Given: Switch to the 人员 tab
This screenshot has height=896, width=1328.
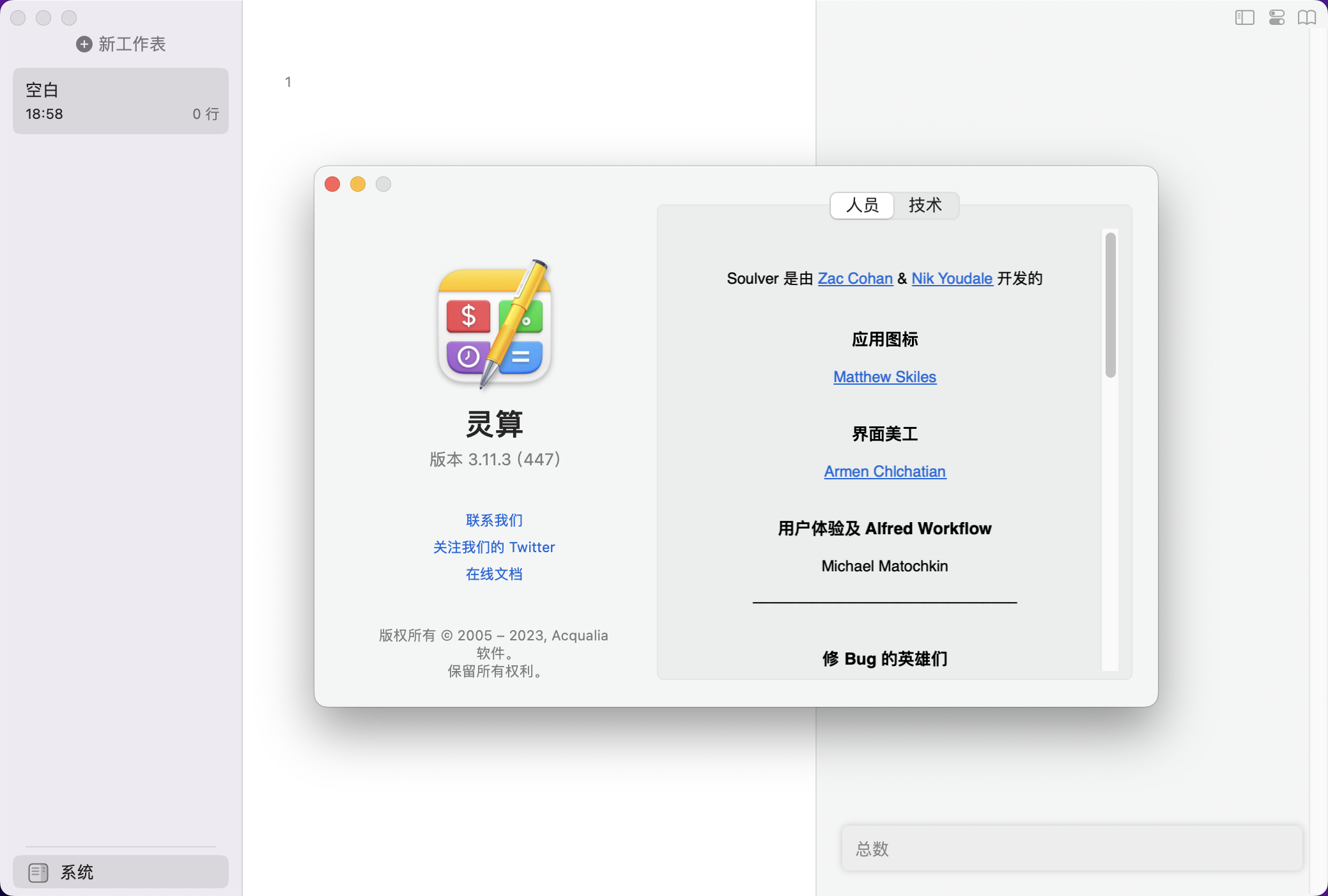Looking at the screenshot, I should (x=862, y=205).
